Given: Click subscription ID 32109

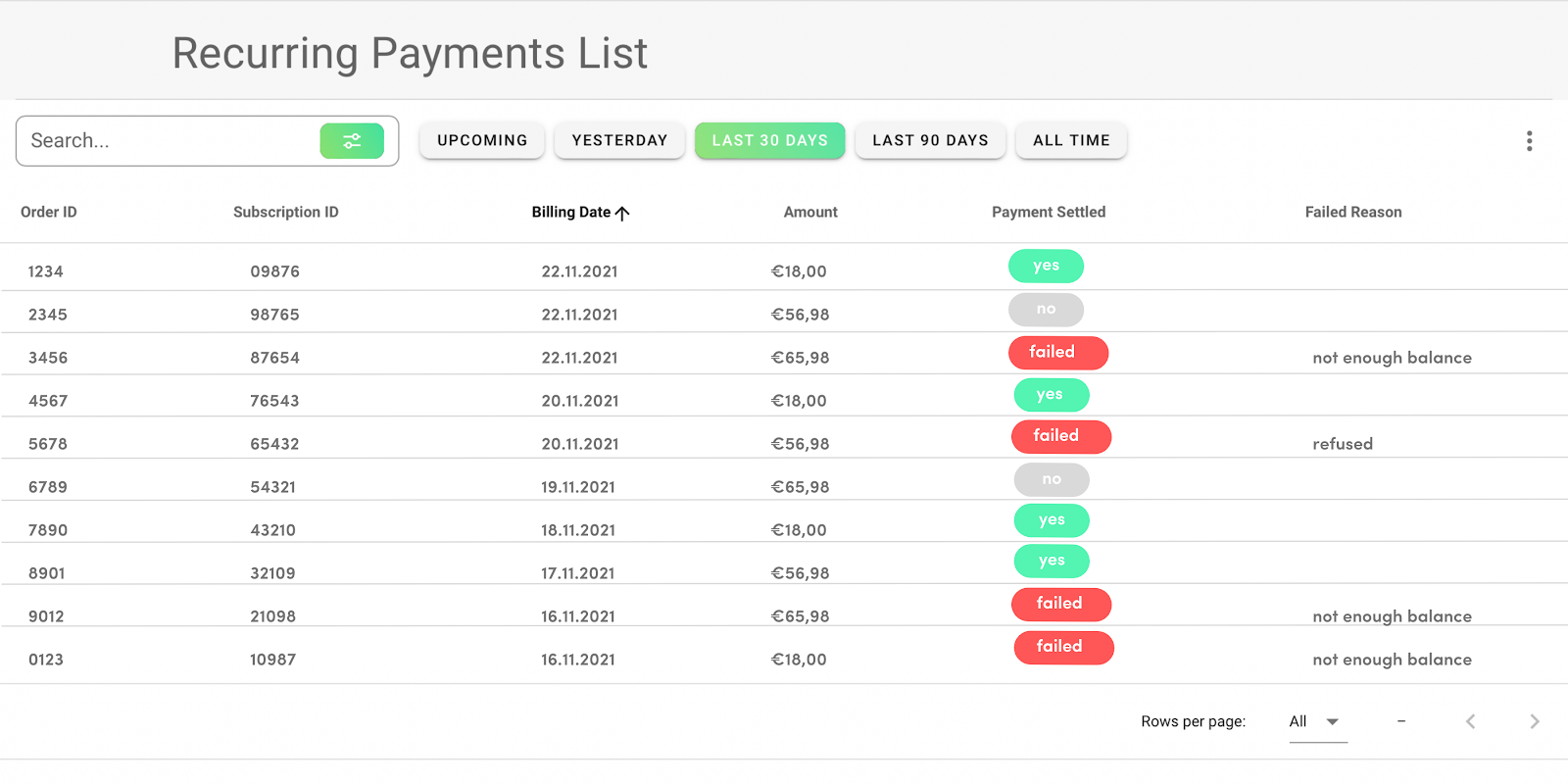Looking at the screenshot, I should click(272, 573).
